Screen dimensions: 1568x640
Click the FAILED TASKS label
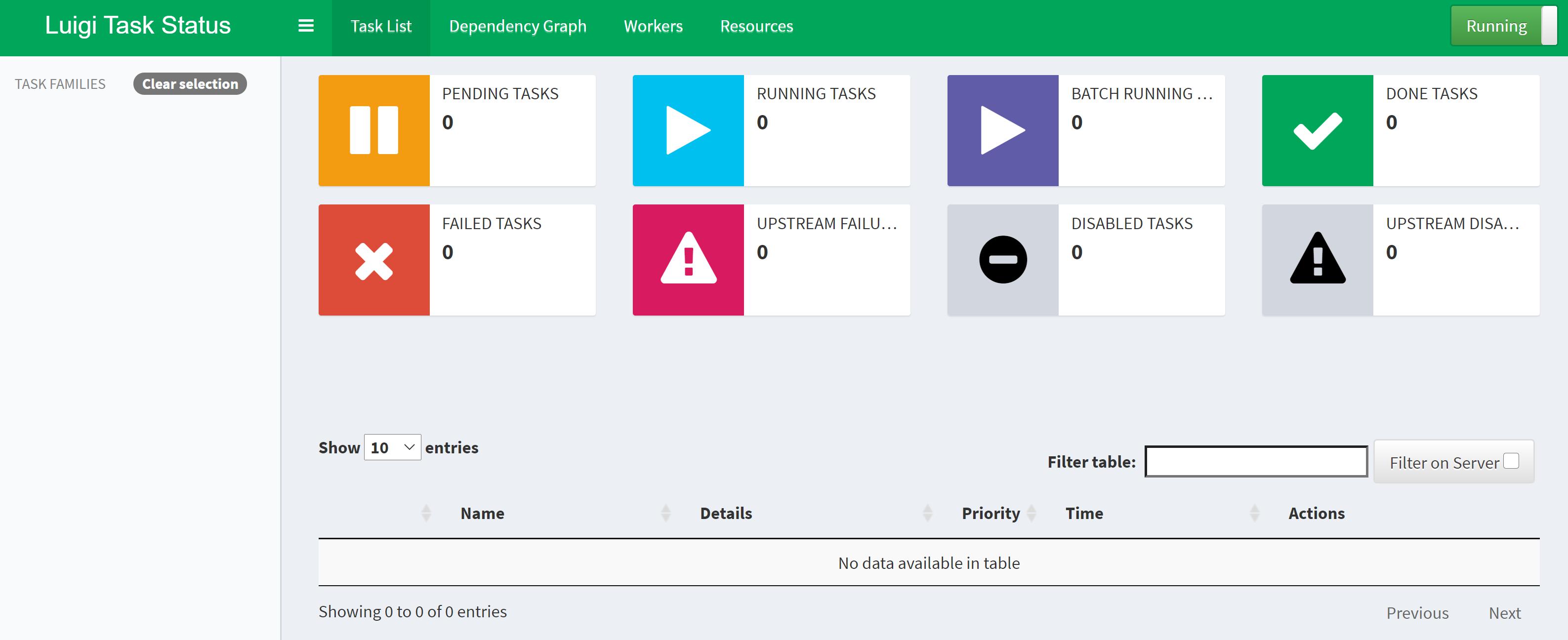pyautogui.click(x=491, y=224)
